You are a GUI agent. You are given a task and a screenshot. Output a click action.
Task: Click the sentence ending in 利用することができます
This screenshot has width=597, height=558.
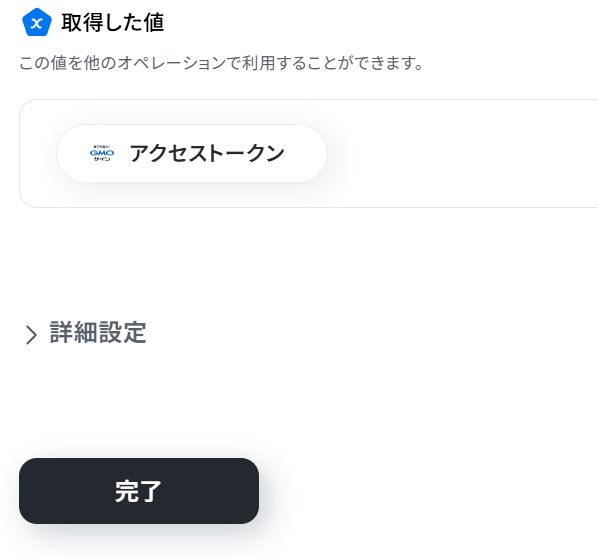pos(221,63)
